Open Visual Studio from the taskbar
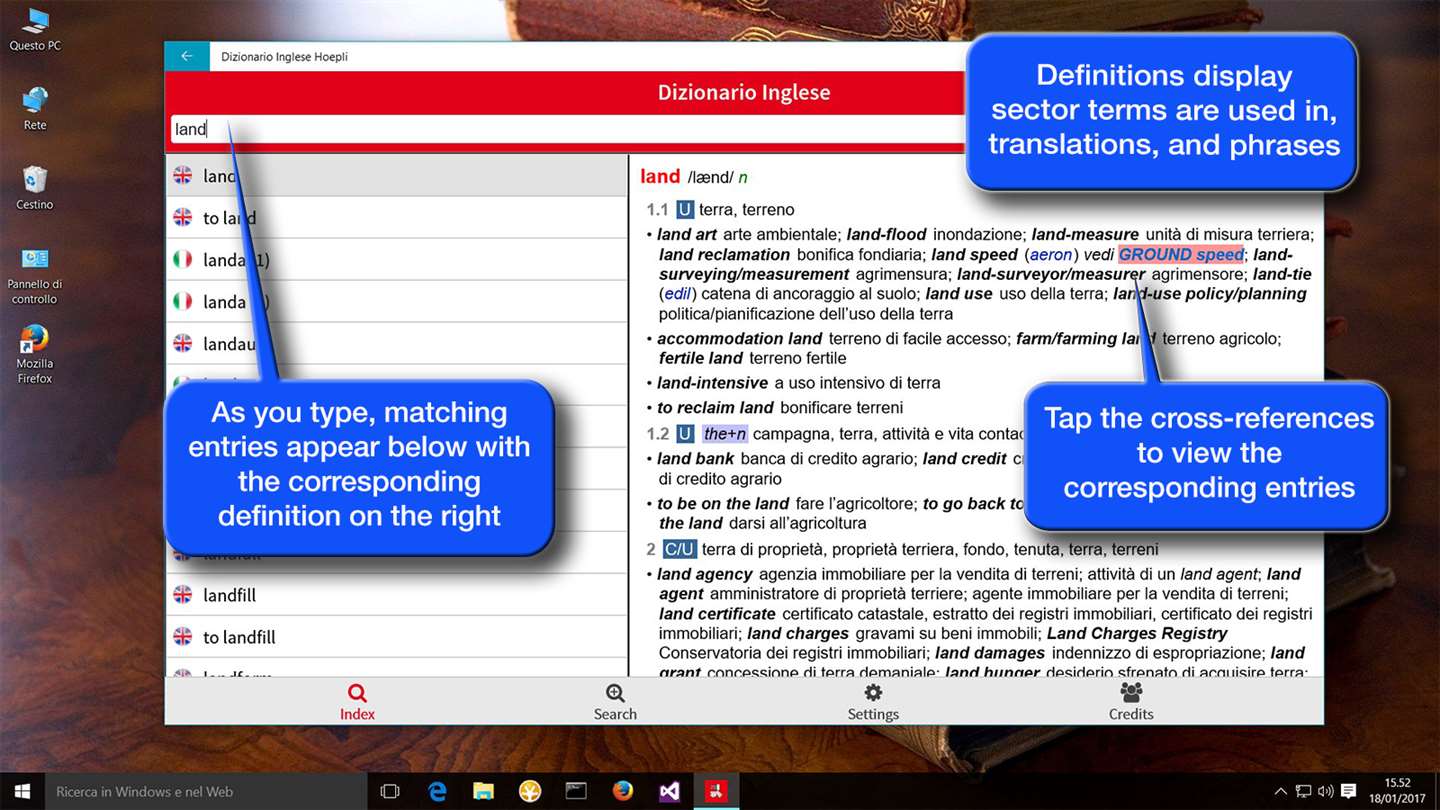This screenshot has width=1440, height=810. pos(669,791)
